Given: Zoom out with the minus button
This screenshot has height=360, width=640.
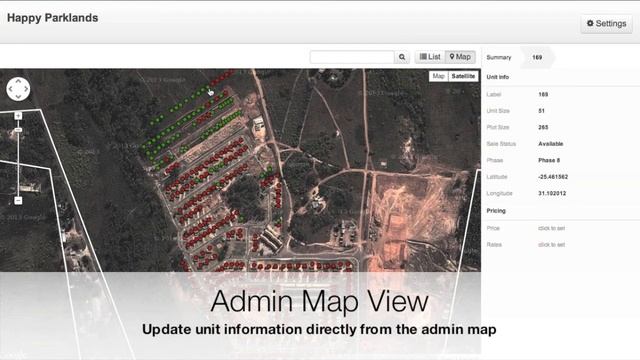Looking at the screenshot, I should [18, 200].
